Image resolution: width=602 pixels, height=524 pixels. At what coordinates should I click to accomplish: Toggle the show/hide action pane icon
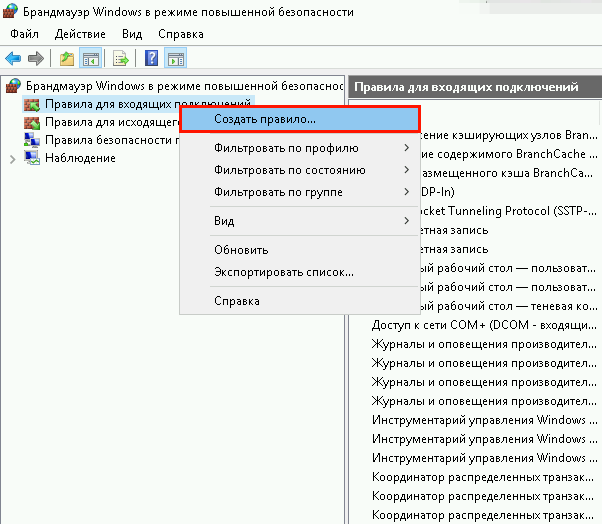[x=176, y=59]
